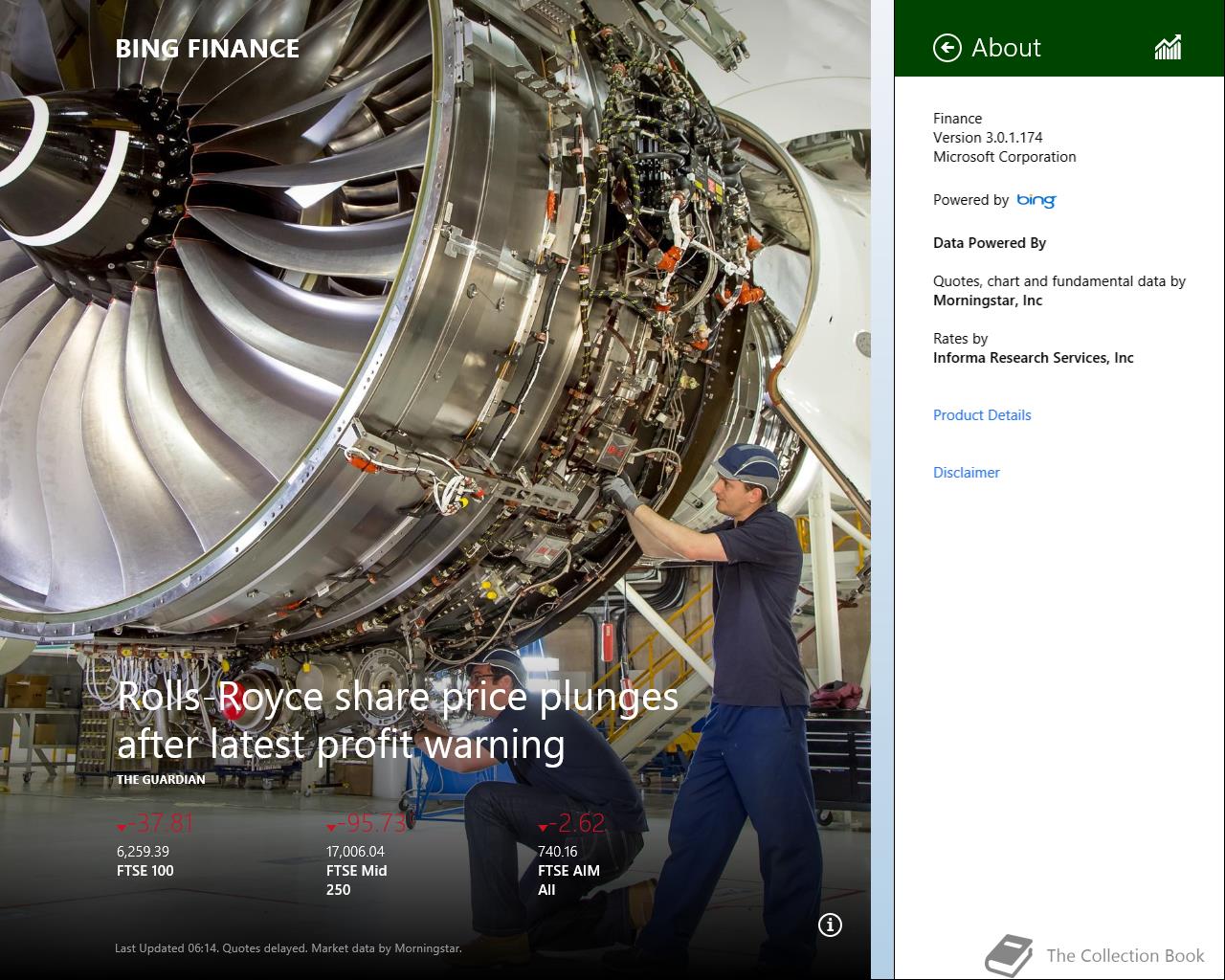Click THE GUARDIAN source label

click(161, 779)
